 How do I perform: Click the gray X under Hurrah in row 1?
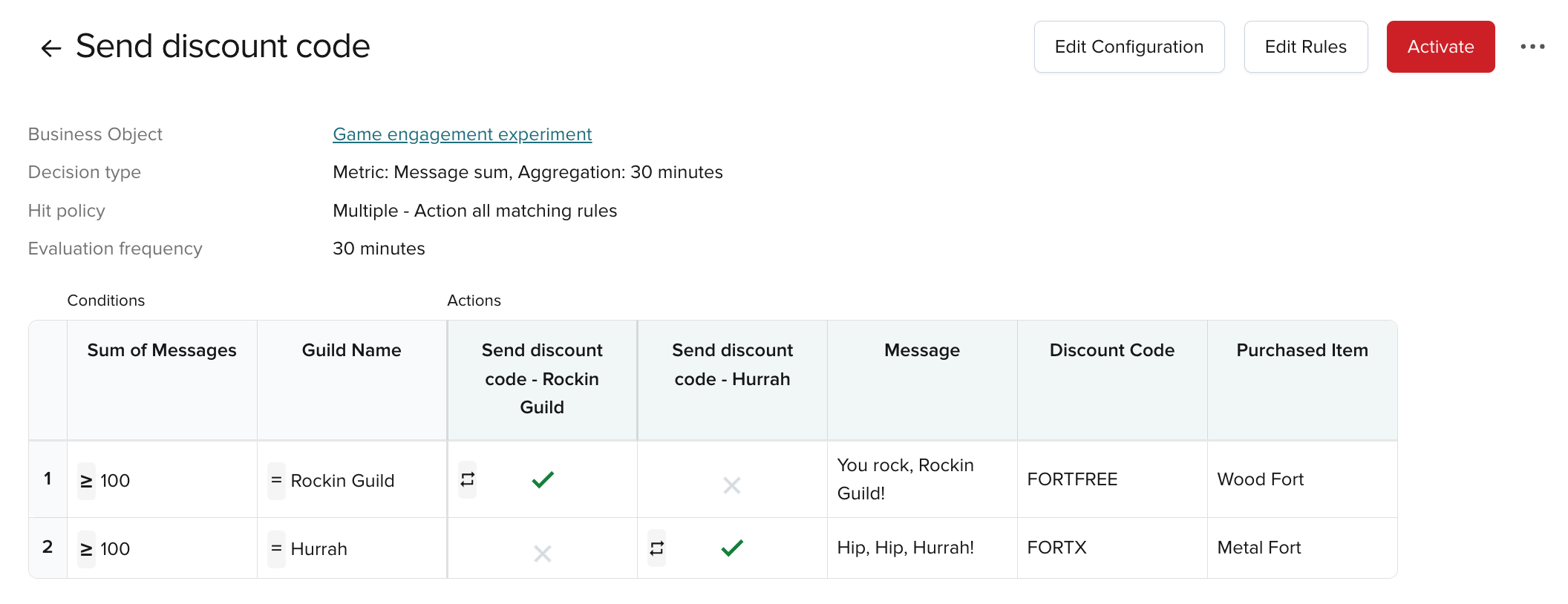(x=732, y=485)
